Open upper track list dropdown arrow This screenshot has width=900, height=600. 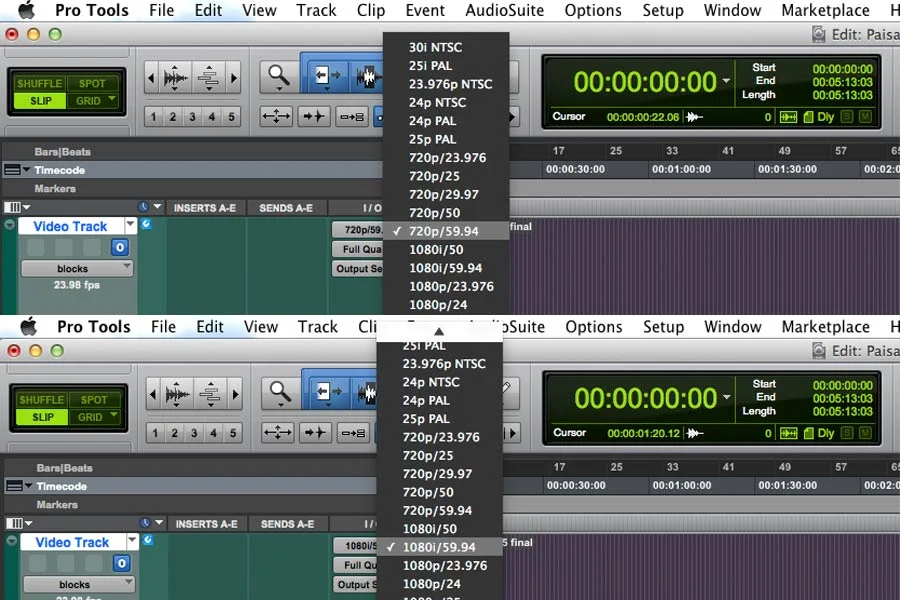click(26, 207)
